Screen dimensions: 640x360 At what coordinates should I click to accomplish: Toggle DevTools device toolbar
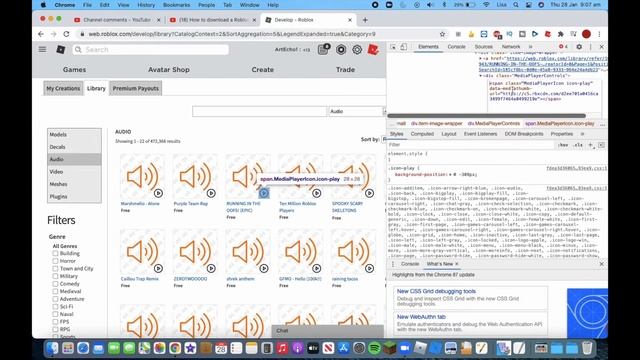coord(403,47)
